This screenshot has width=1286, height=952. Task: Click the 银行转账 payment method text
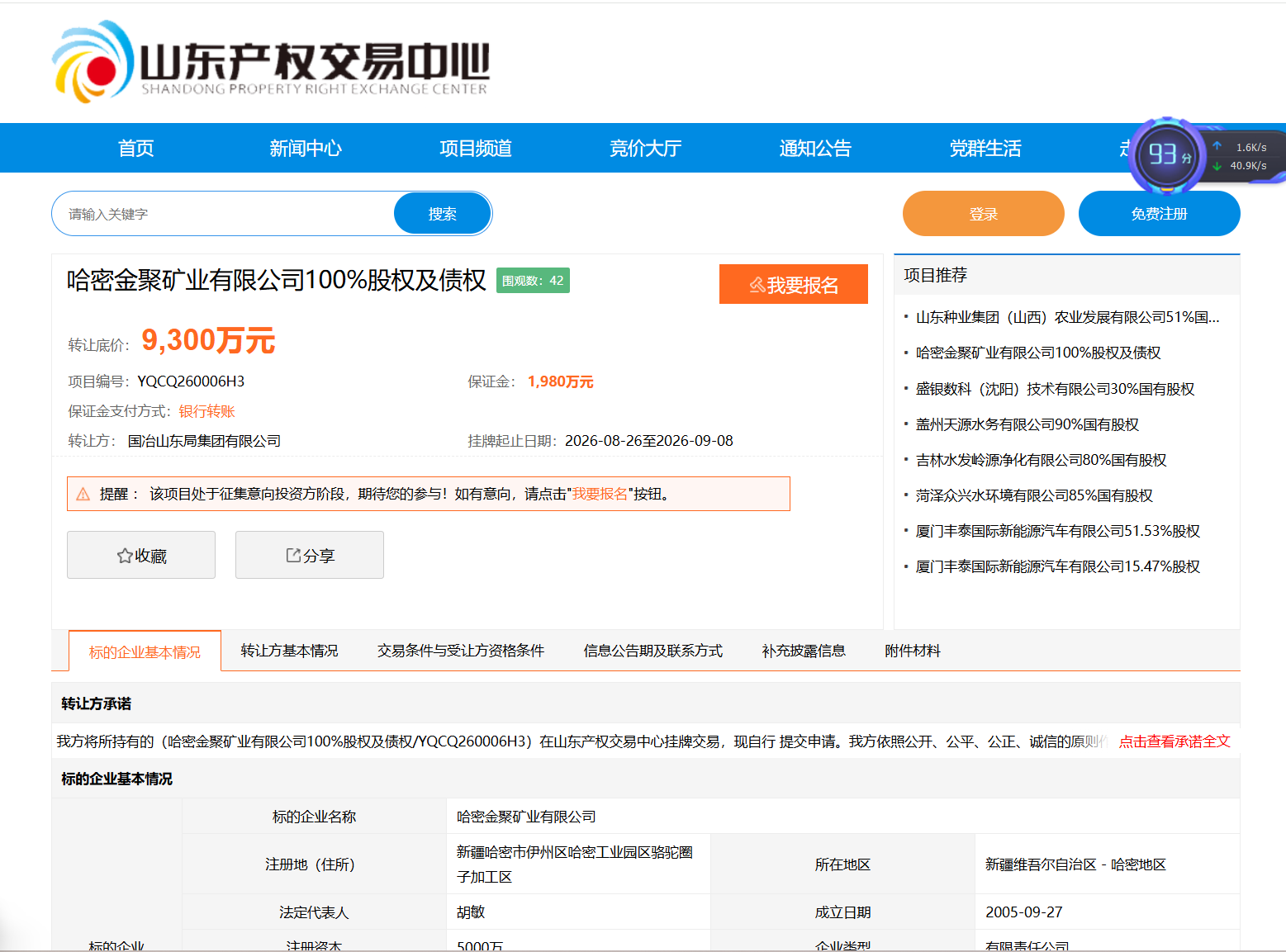[x=207, y=411]
